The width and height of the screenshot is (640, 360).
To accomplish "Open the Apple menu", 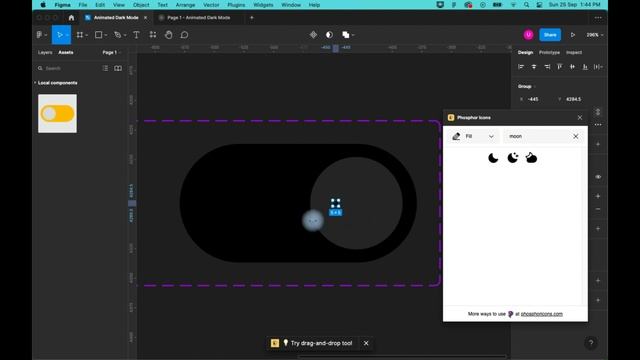I will coord(43,5).
